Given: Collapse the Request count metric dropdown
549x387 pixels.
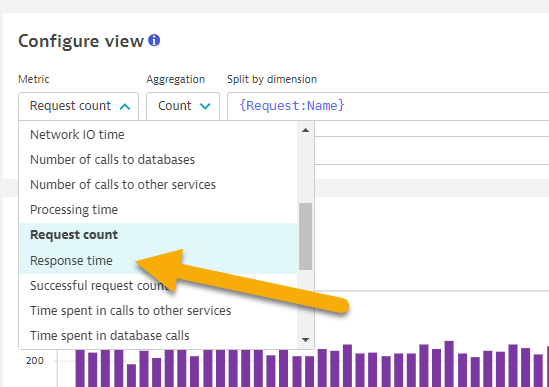Looking at the screenshot, I should tap(78, 106).
